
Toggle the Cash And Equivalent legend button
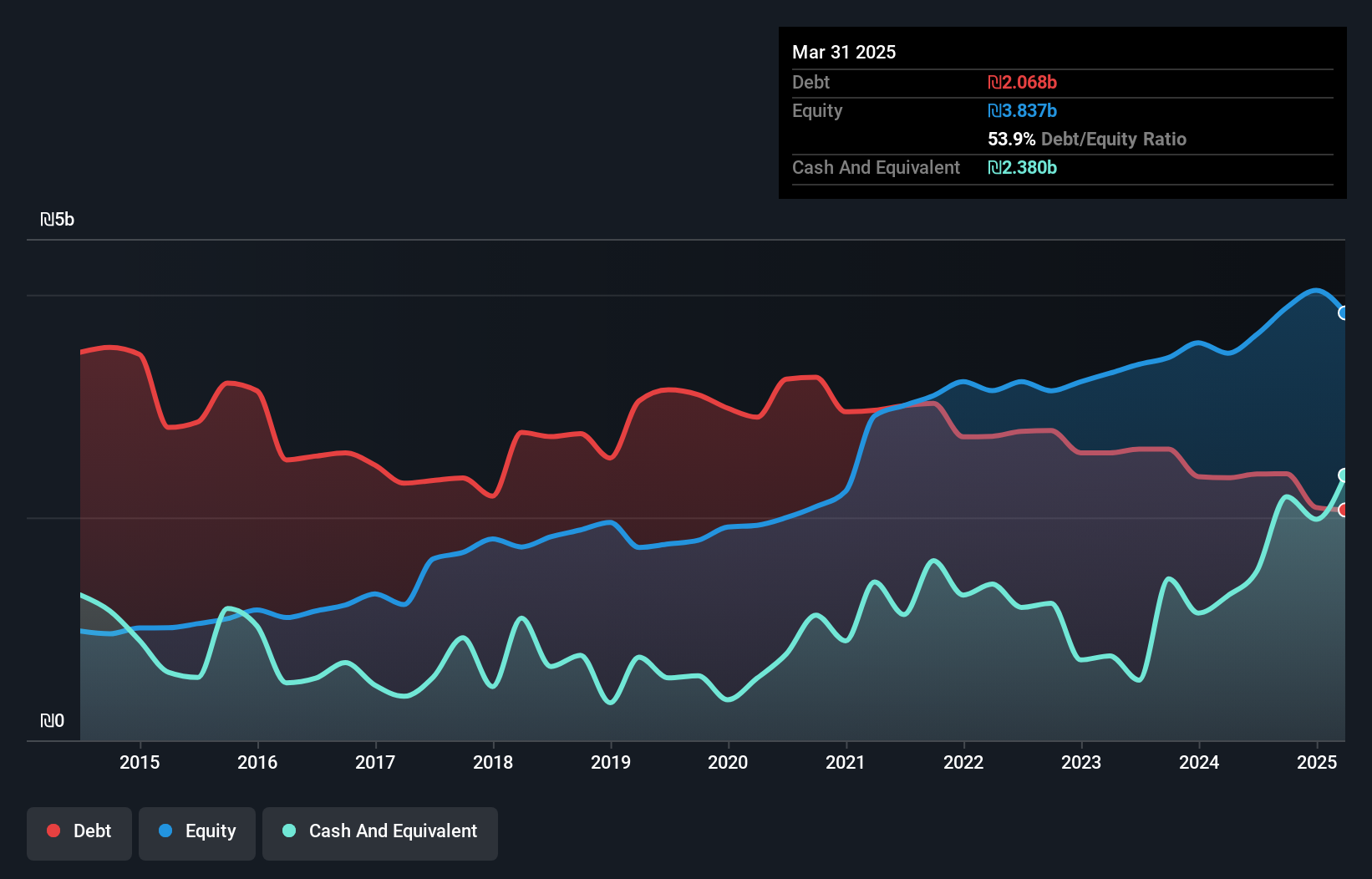click(380, 833)
